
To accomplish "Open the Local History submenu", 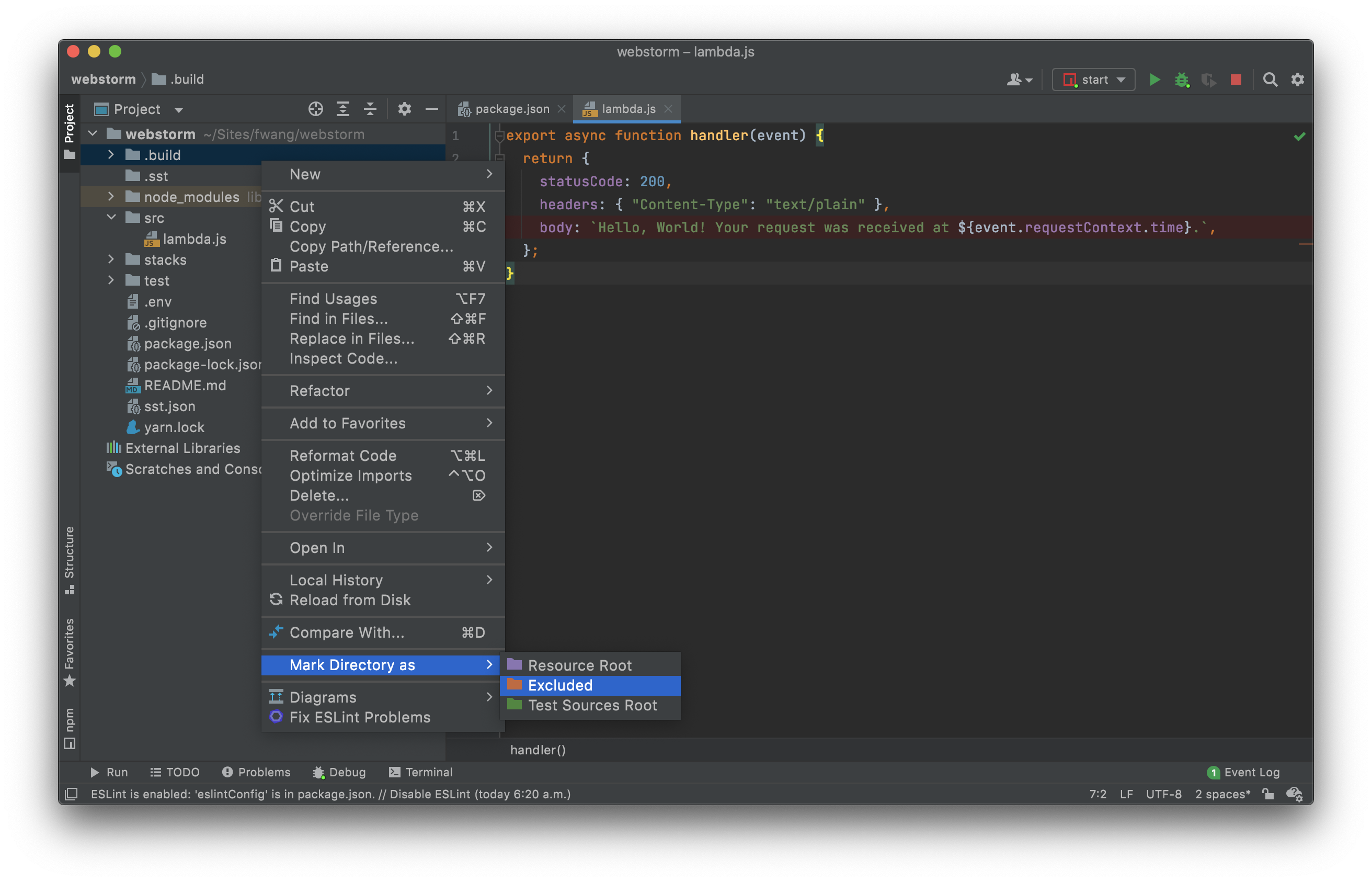I will [383, 580].
